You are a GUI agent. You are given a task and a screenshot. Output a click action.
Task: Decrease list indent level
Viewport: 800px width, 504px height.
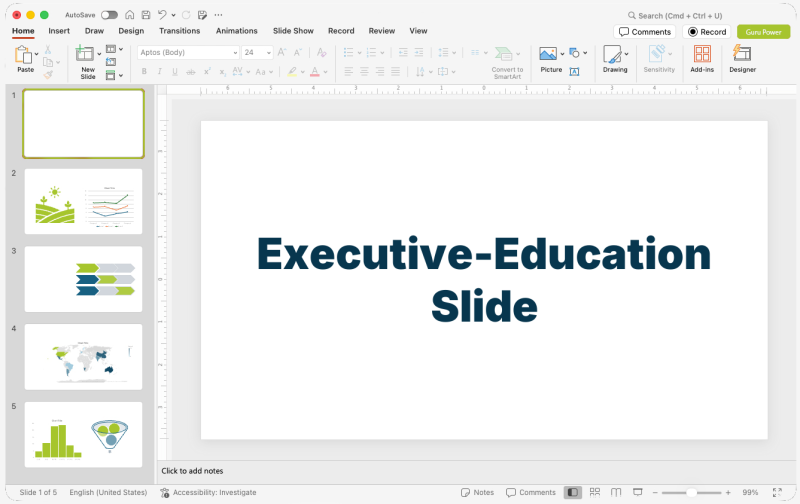pos(403,53)
